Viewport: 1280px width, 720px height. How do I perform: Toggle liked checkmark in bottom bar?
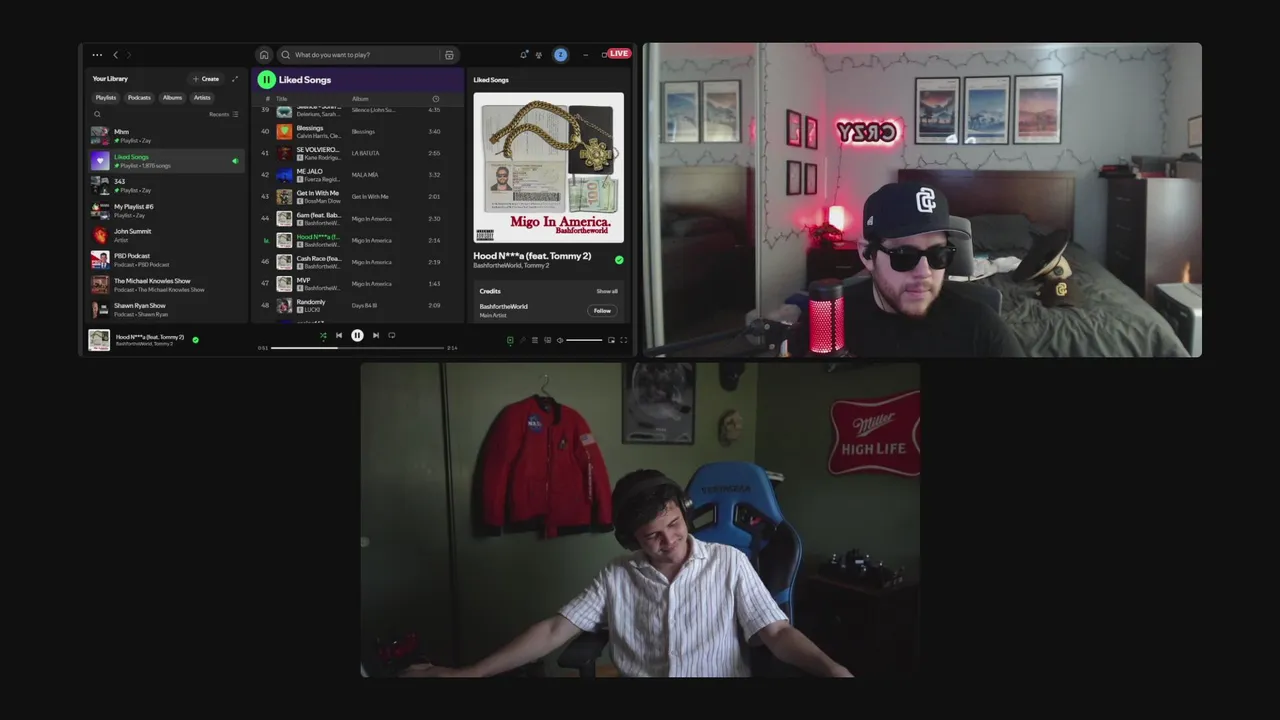point(195,340)
